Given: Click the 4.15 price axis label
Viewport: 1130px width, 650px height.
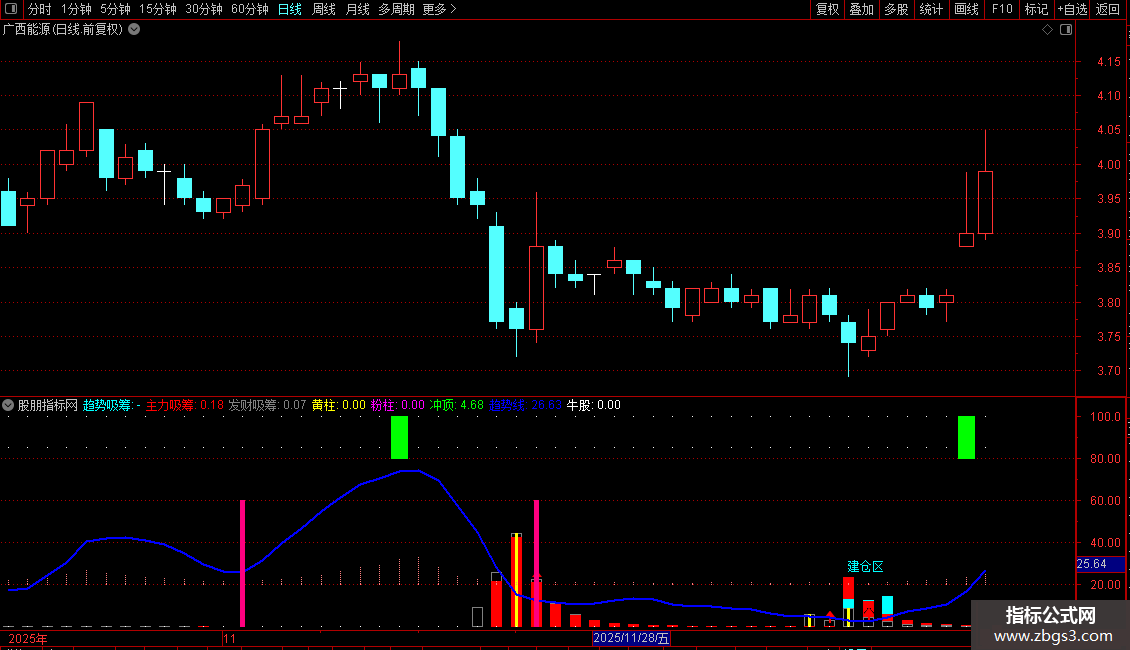Looking at the screenshot, I should point(1108,62).
